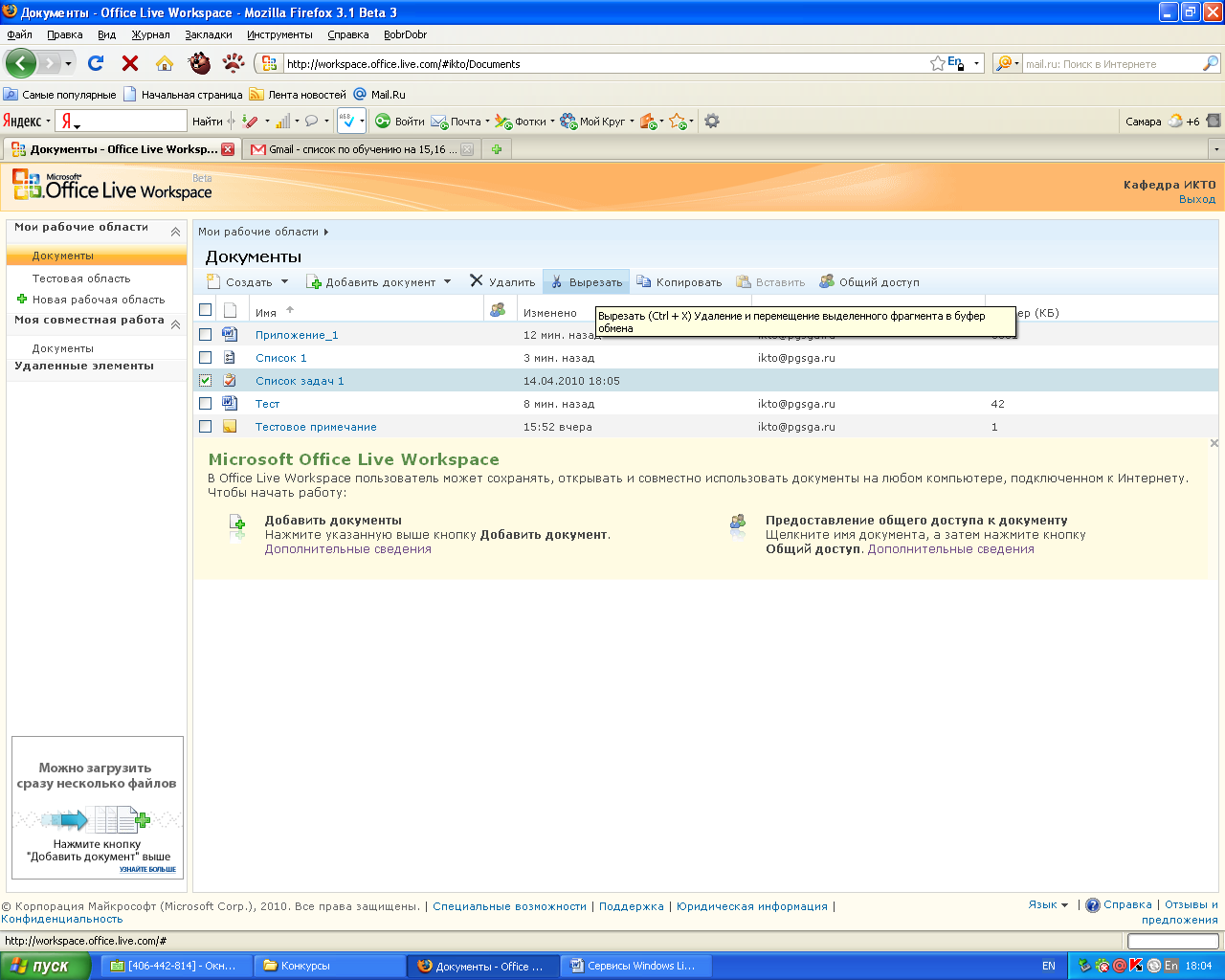The width and height of the screenshot is (1225, 980).
Task: Click the paw print toolbar icon
Action: (234, 63)
